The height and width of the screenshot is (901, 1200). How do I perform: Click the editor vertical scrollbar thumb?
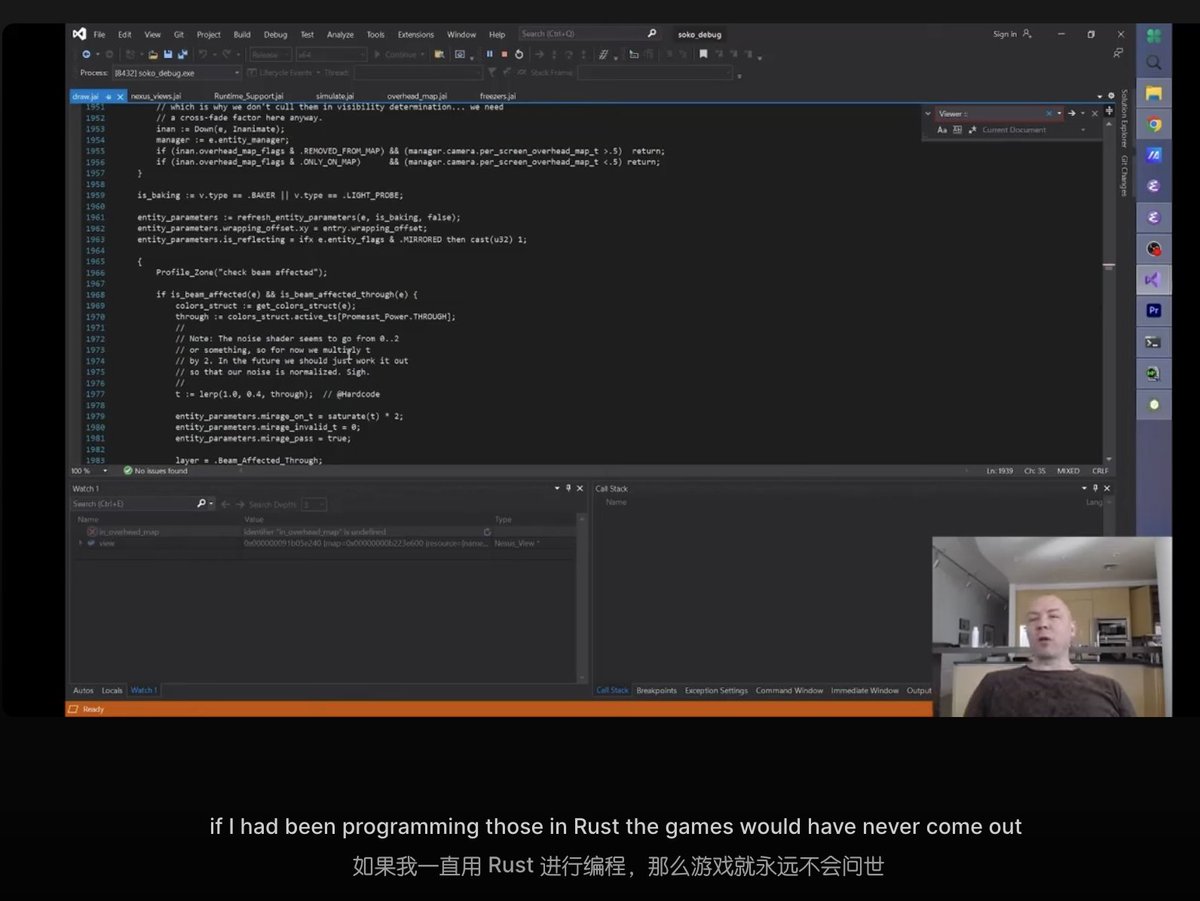click(x=1108, y=267)
